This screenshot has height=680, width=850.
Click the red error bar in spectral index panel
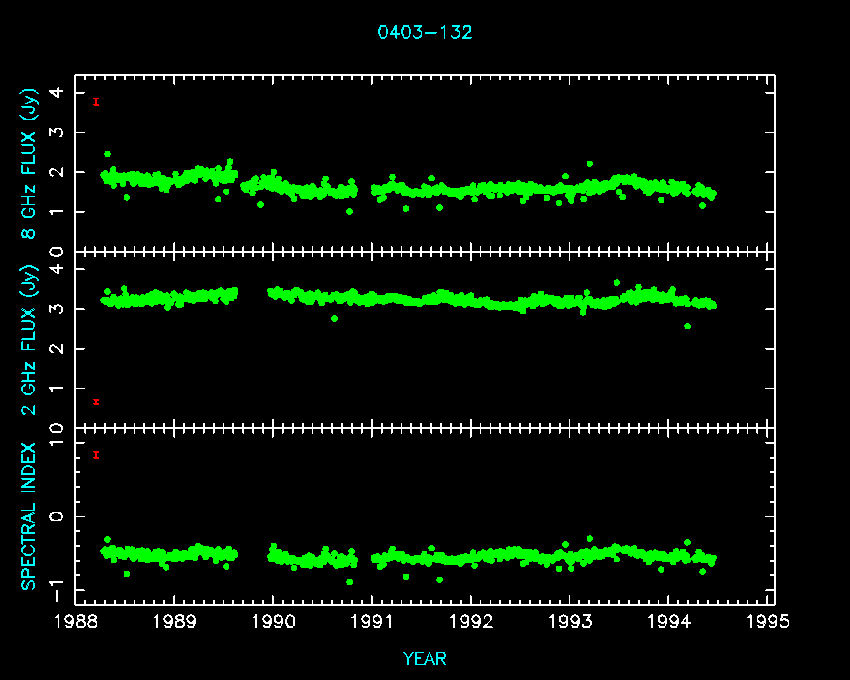pos(96,455)
